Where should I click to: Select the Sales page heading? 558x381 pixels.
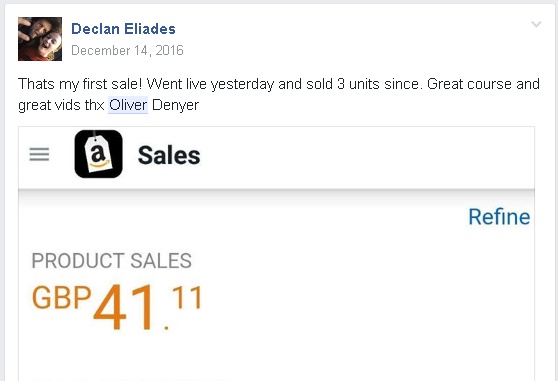click(x=169, y=155)
